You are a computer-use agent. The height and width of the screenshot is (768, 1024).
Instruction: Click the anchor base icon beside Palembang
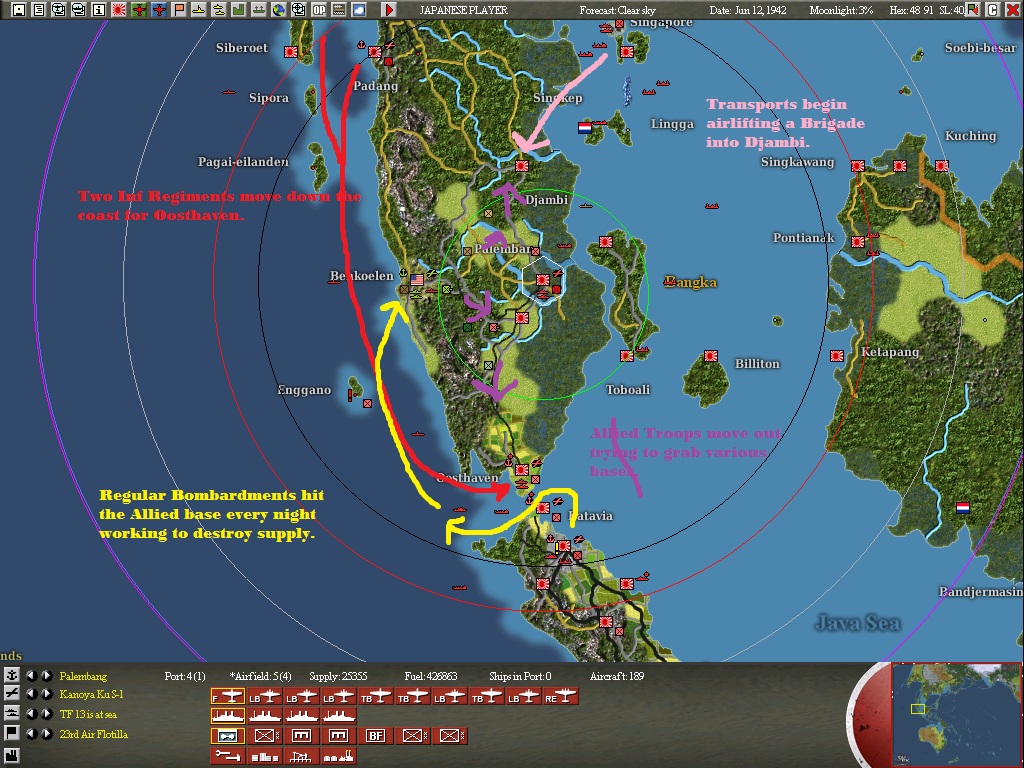click(x=11, y=675)
